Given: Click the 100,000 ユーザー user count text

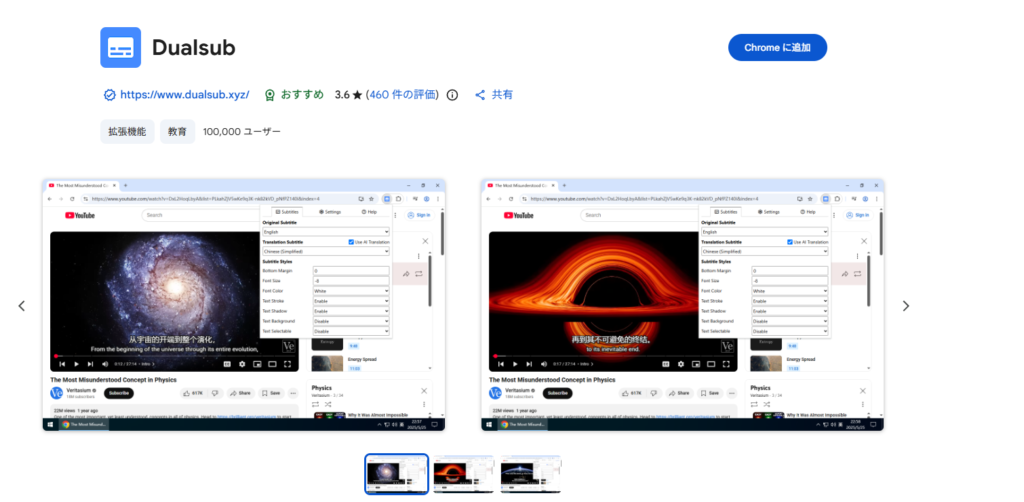Looking at the screenshot, I should point(242,132).
